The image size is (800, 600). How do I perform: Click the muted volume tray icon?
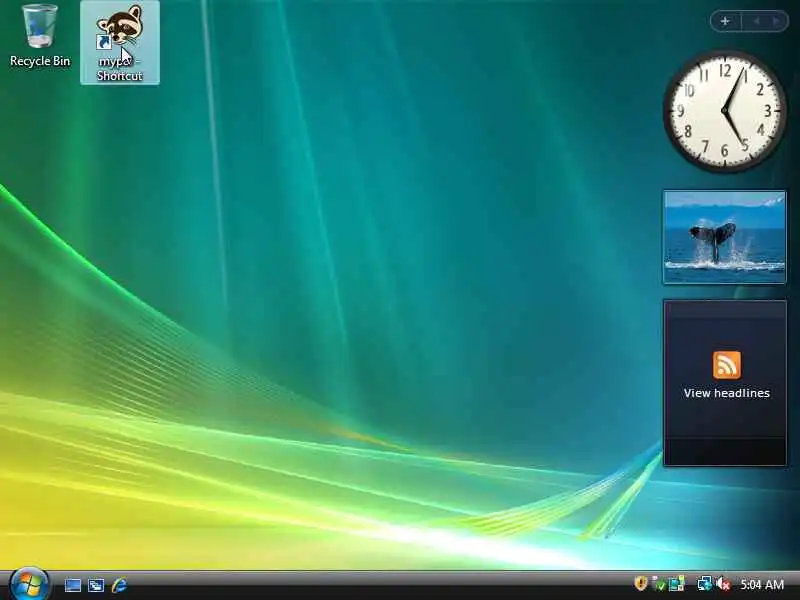point(723,584)
